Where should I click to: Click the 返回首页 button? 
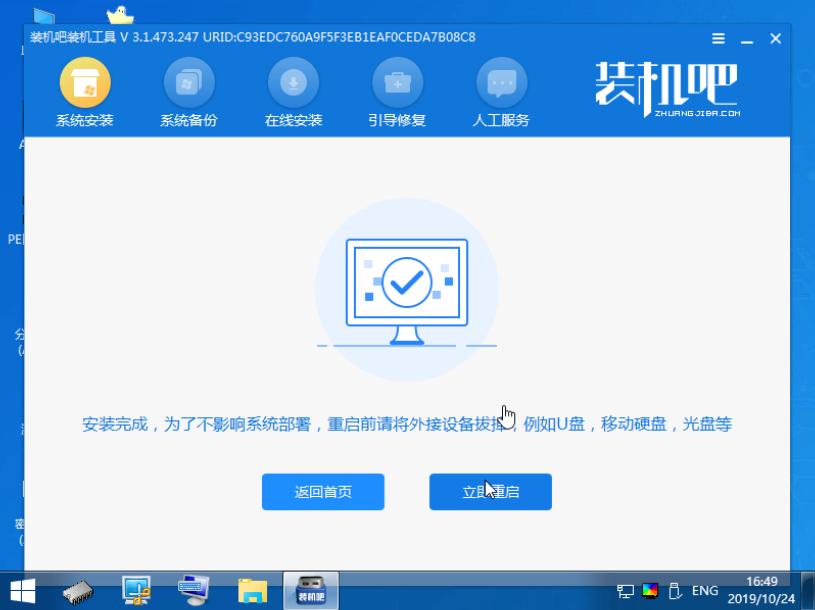click(x=323, y=491)
